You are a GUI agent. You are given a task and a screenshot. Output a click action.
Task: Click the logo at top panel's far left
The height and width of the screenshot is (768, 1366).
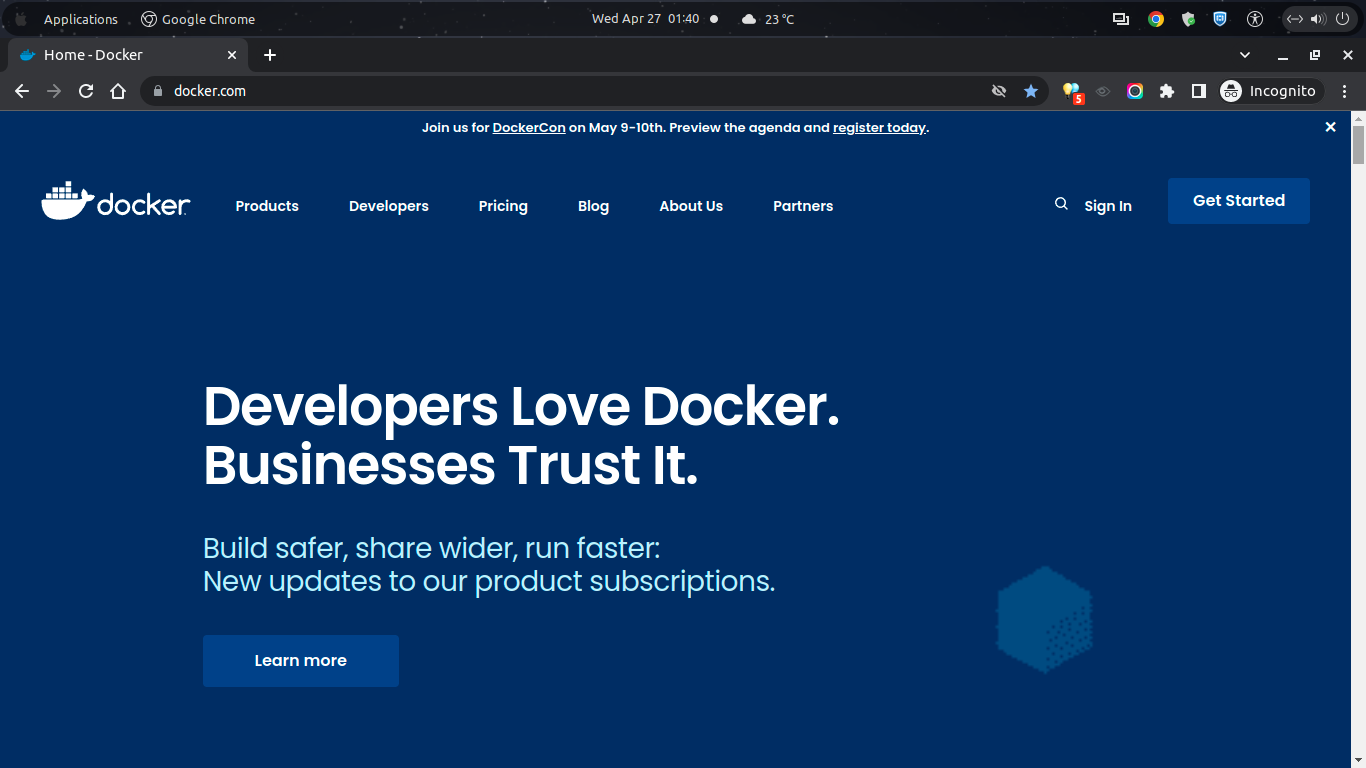(x=21, y=19)
